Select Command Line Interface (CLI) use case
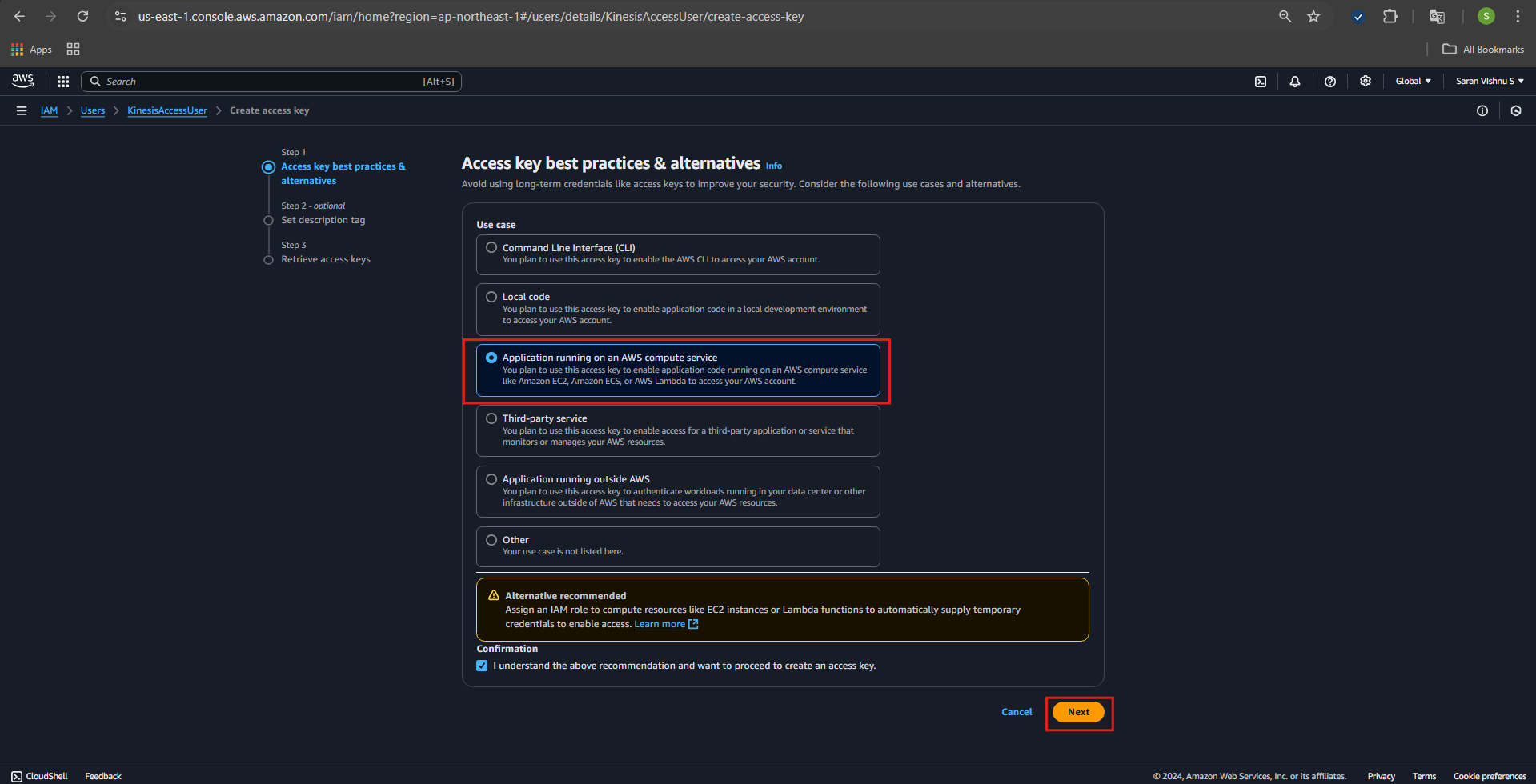The height and width of the screenshot is (784, 1536). pos(491,248)
